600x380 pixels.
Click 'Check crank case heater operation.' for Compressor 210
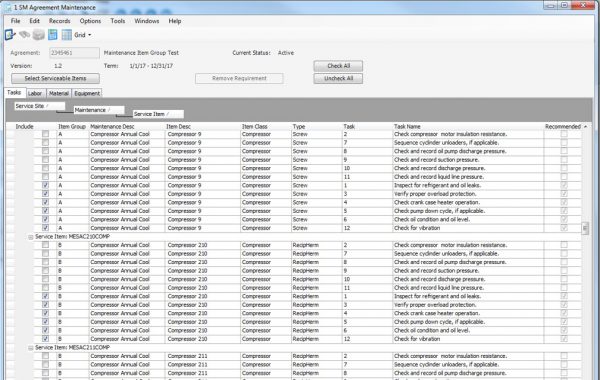point(437,313)
